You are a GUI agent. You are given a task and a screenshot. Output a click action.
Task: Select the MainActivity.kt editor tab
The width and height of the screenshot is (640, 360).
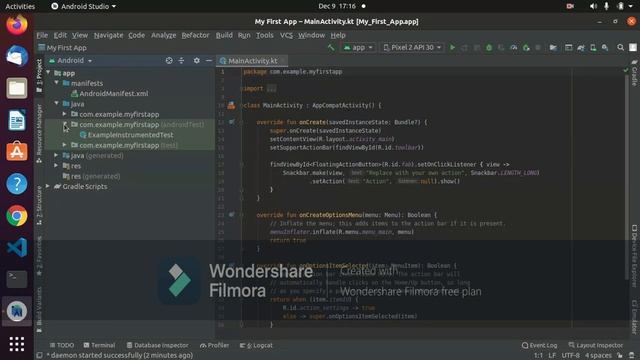tap(252, 61)
